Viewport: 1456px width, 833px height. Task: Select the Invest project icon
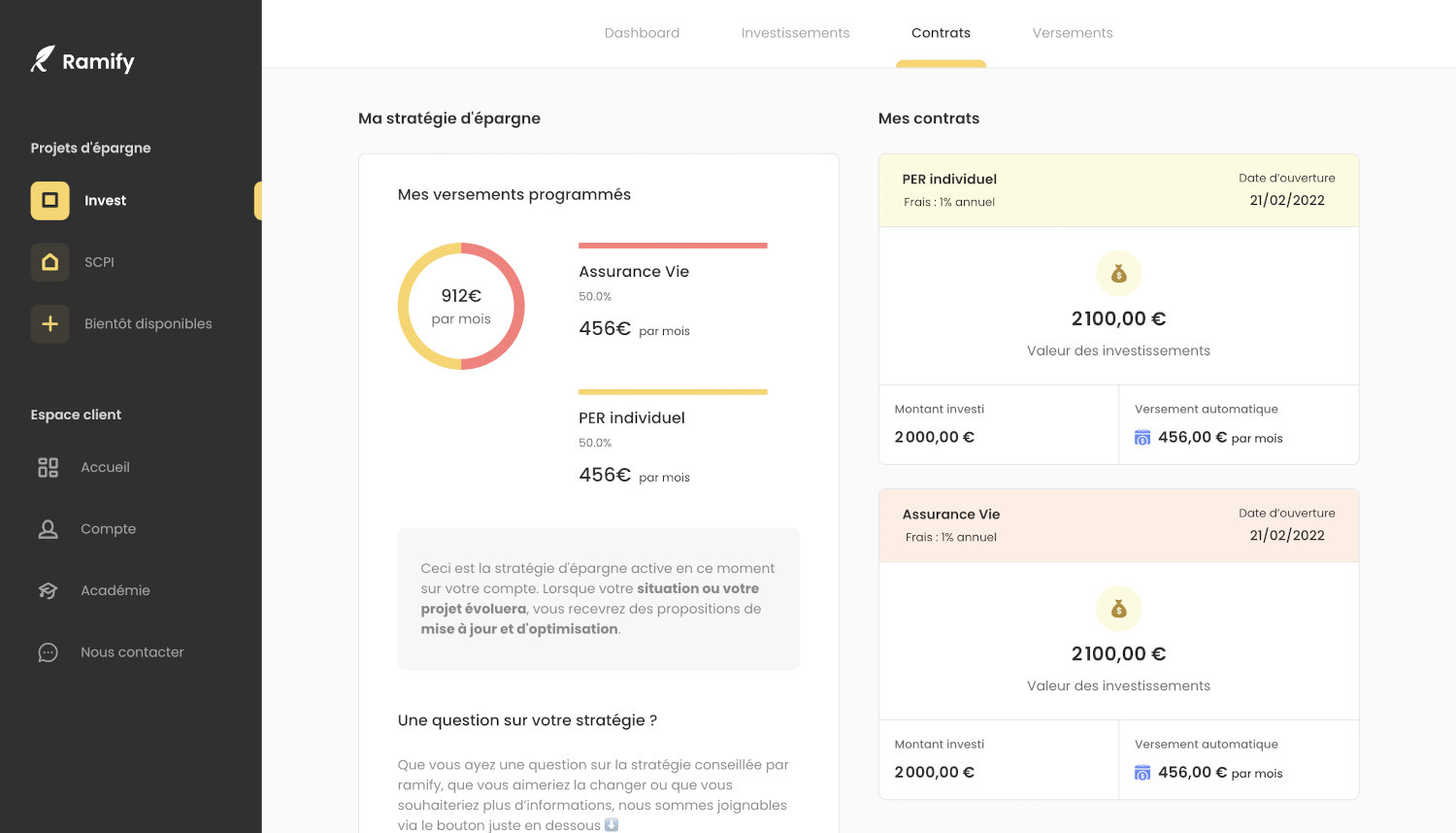pyautogui.click(x=50, y=200)
